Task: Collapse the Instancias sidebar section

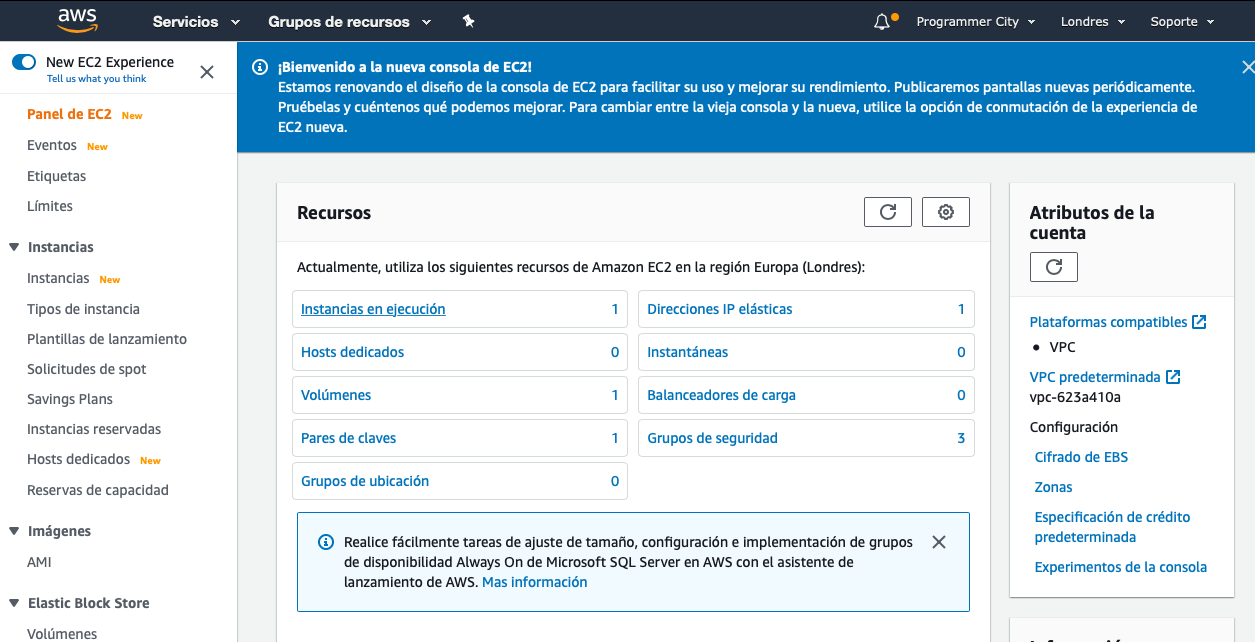Action: coord(14,247)
